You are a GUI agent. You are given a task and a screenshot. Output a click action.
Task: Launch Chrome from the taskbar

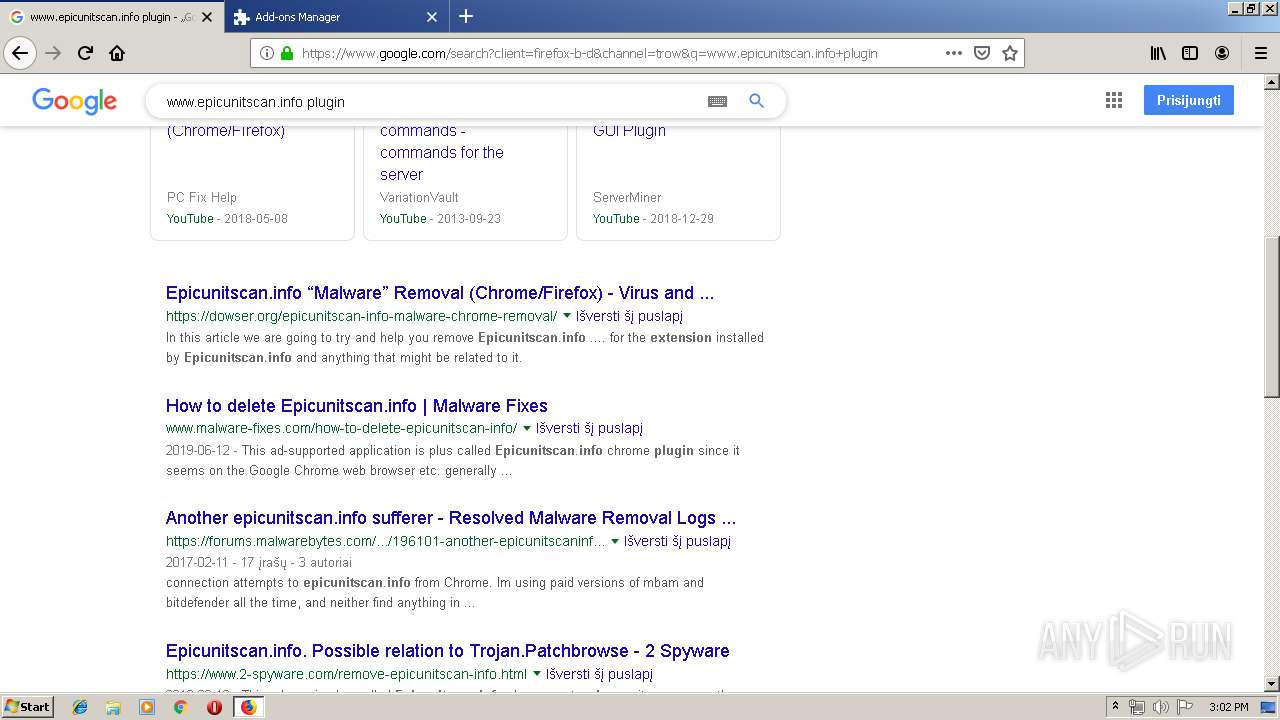pos(180,707)
